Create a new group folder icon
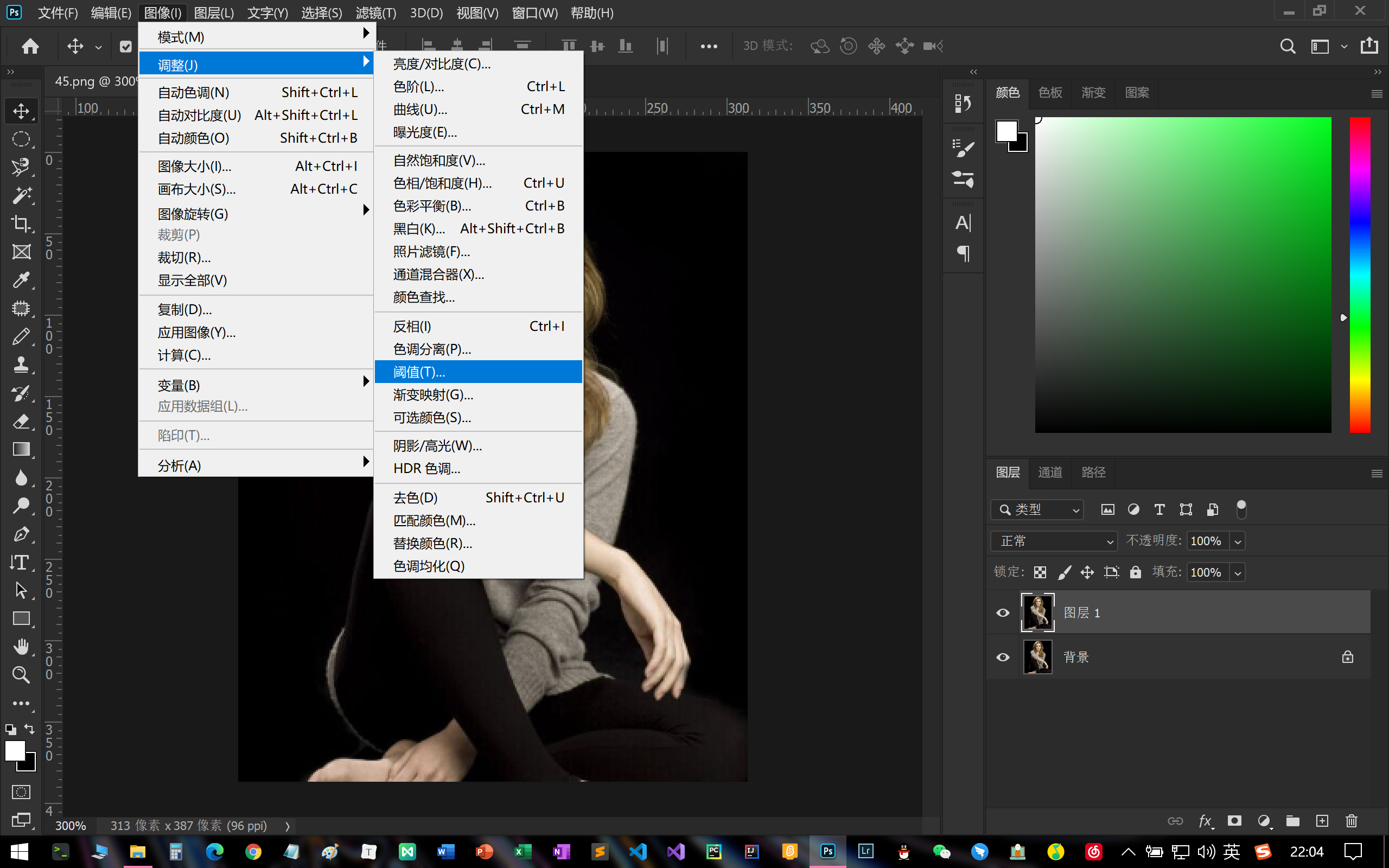1389x868 pixels. coord(1292,821)
